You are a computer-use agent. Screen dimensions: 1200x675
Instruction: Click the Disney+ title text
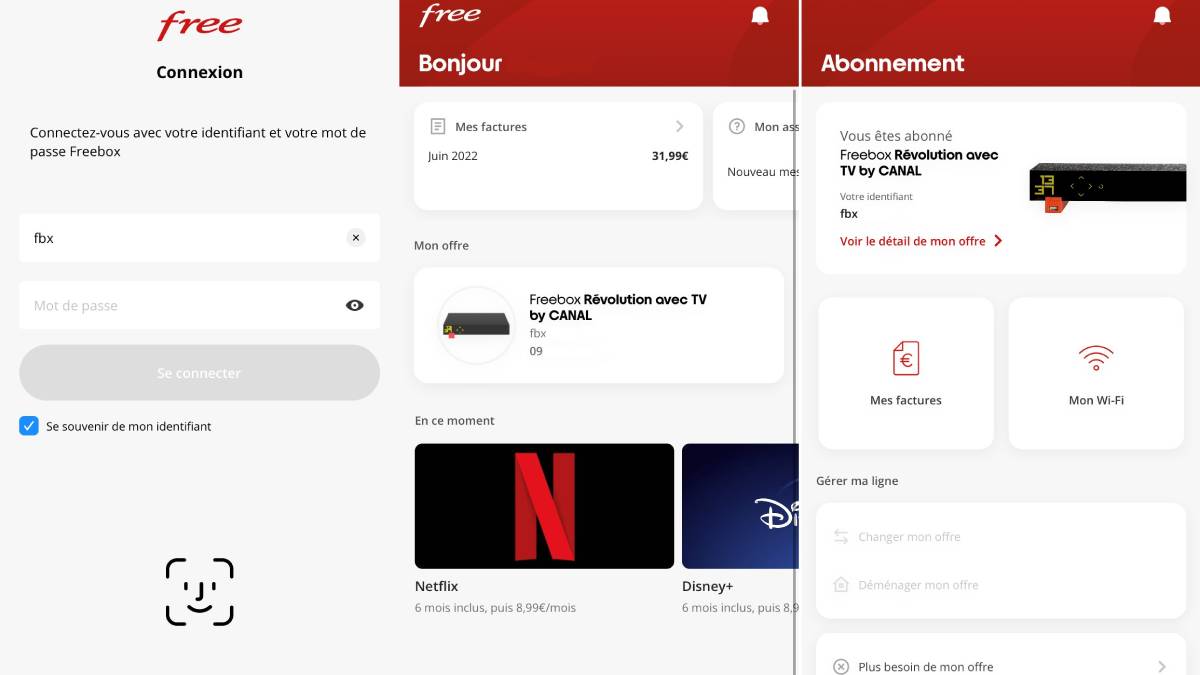tap(708, 586)
